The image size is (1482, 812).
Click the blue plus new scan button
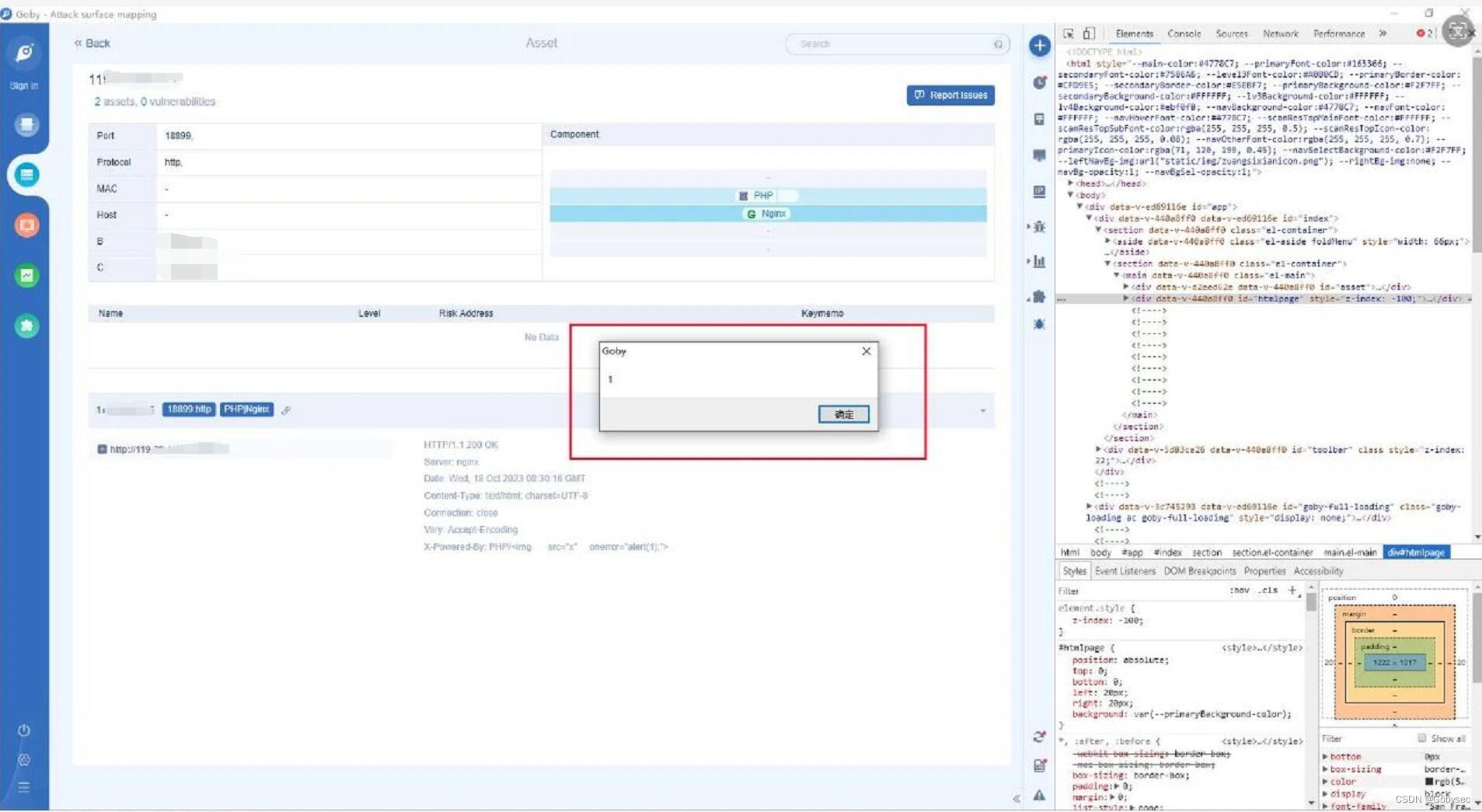tap(1039, 46)
